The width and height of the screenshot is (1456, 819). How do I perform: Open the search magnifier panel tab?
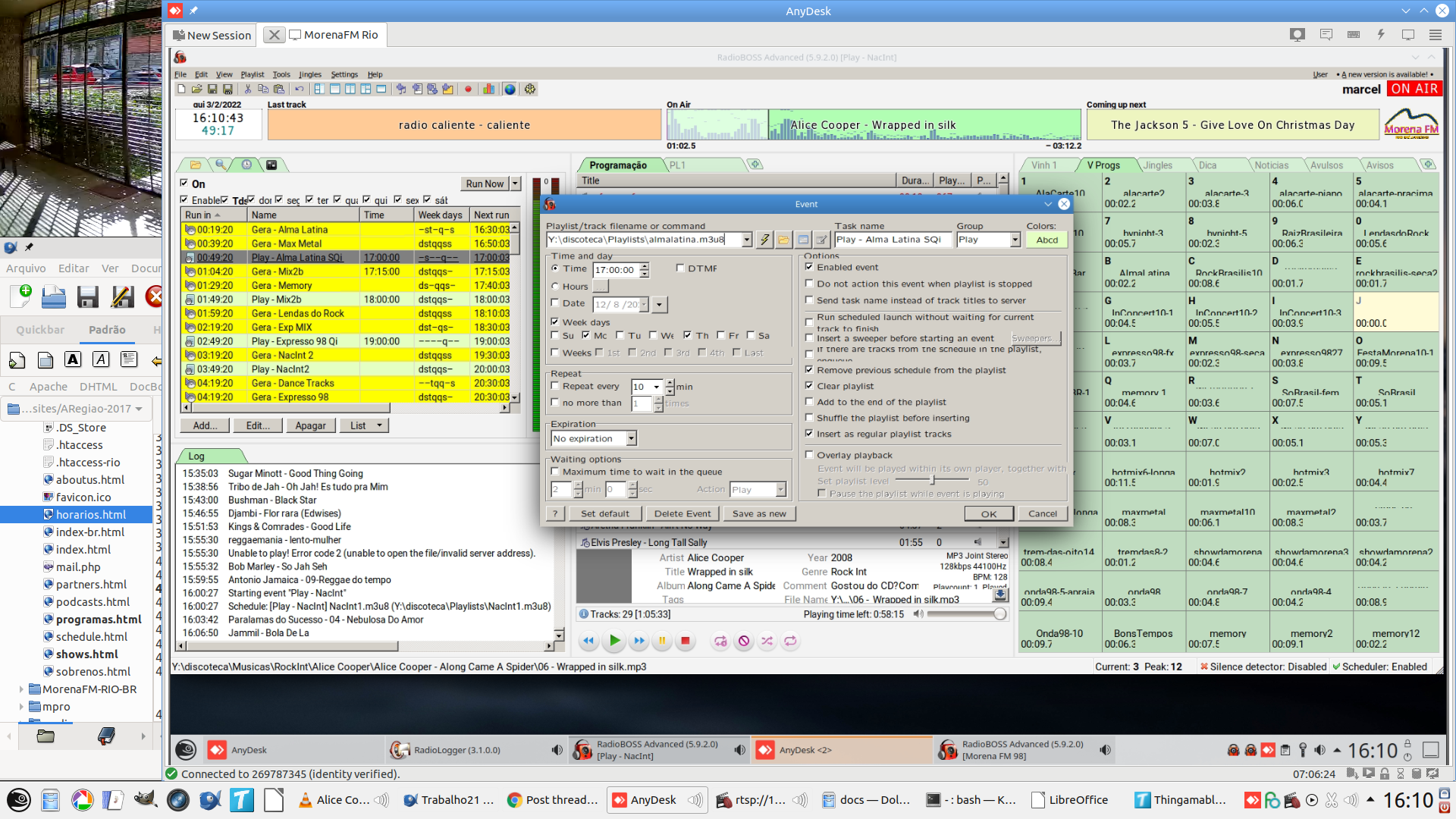(x=221, y=165)
